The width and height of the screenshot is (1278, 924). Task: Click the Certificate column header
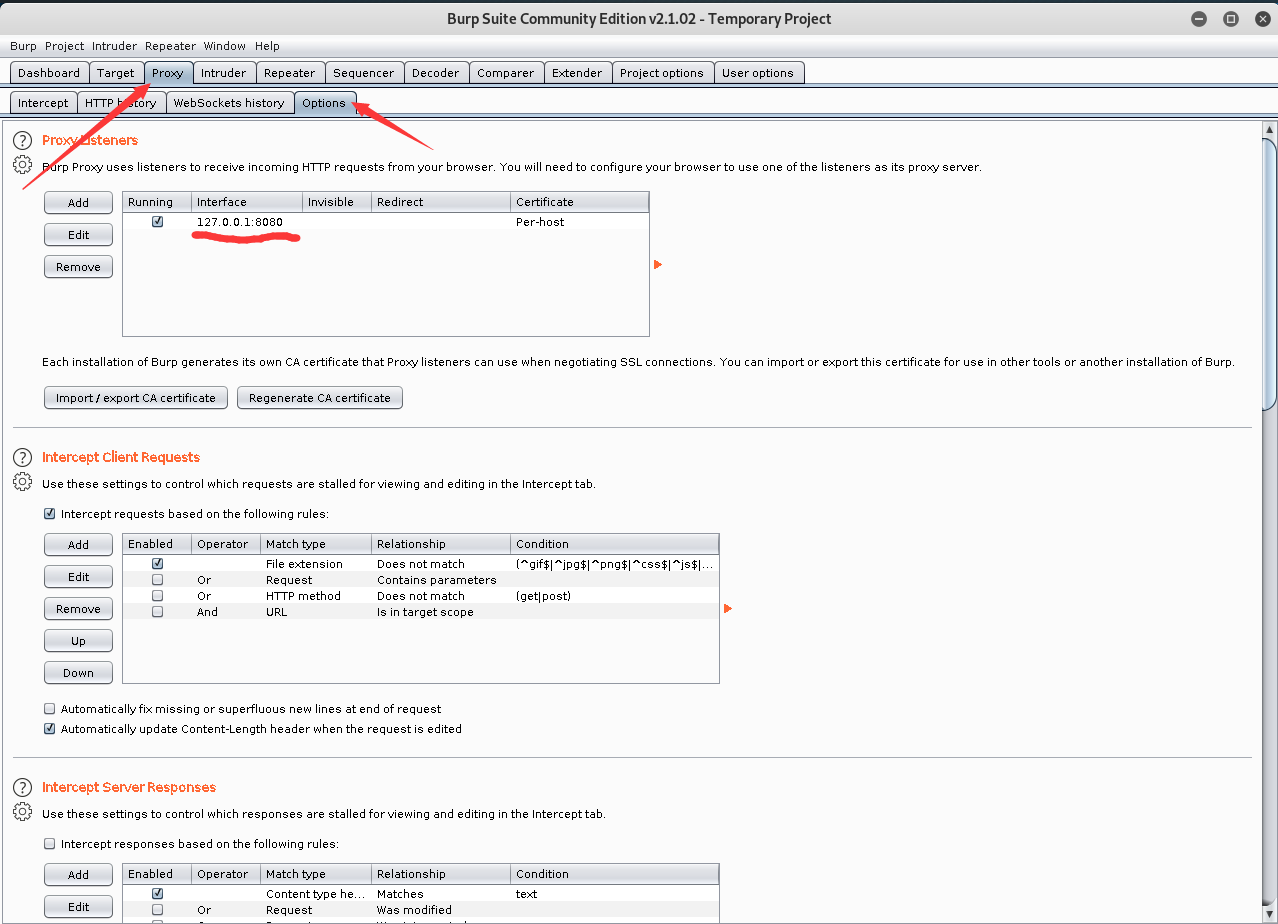tap(580, 202)
